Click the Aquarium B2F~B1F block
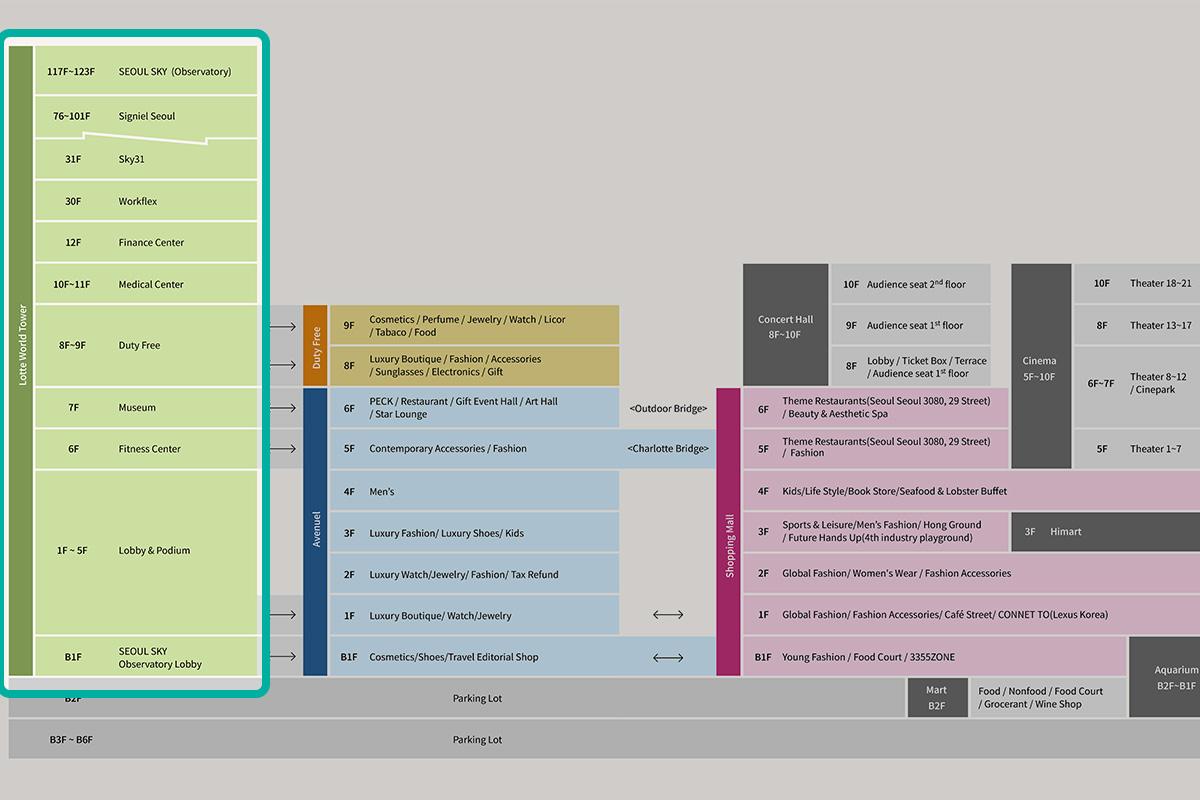Viewport: 1200px width, 800px height. tap(1165, 677)
